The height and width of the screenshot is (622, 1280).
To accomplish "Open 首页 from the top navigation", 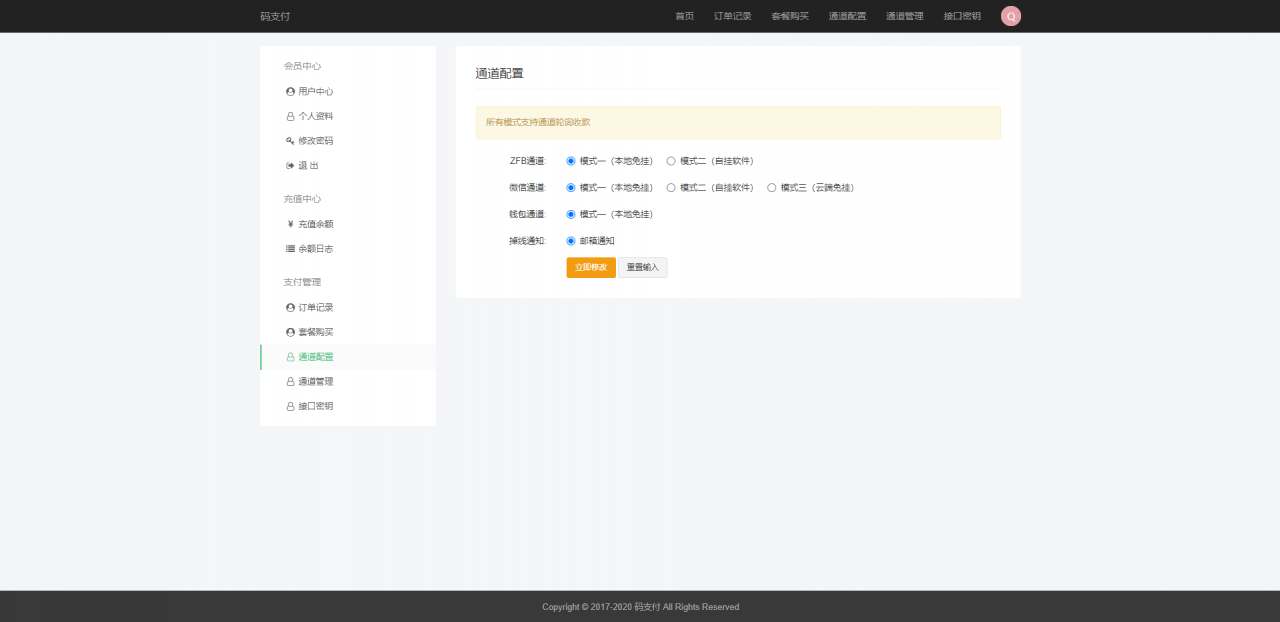I will [684, 16].
